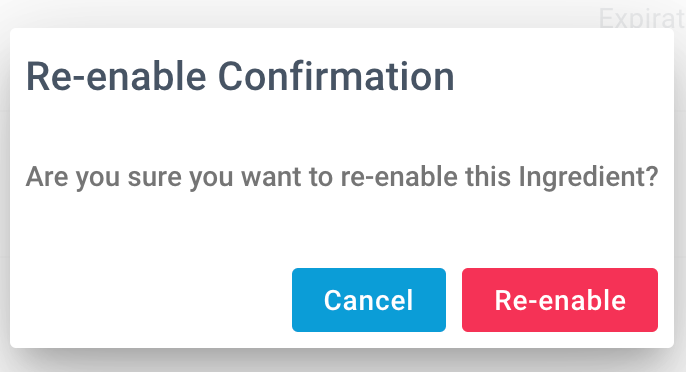Click the blue Cancel button
Image resolution: width=686 pixels, height=372 pixels.
click(x=369, y=300)
